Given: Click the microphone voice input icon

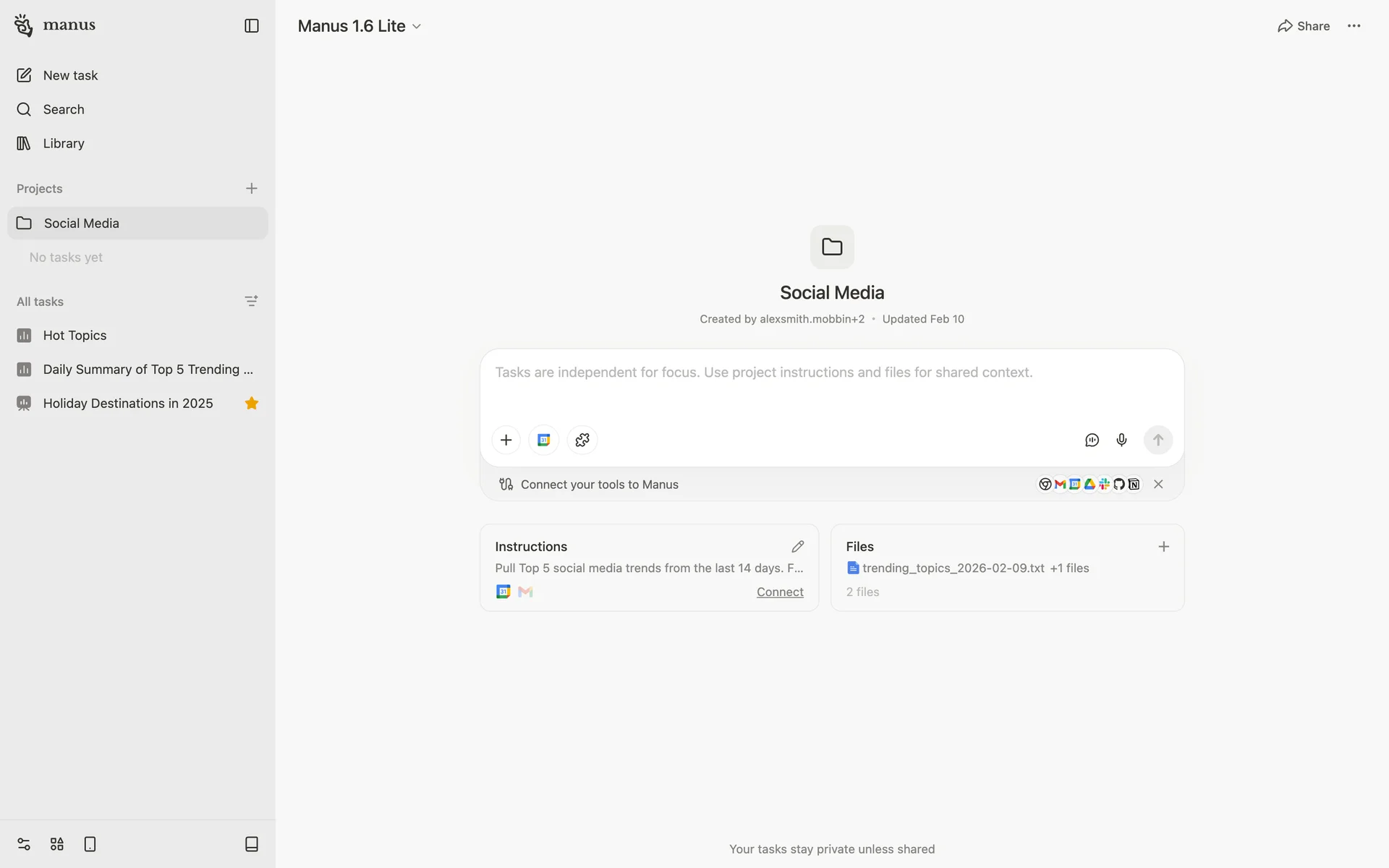Looking at the screenshot, I should click(1121, 440).
